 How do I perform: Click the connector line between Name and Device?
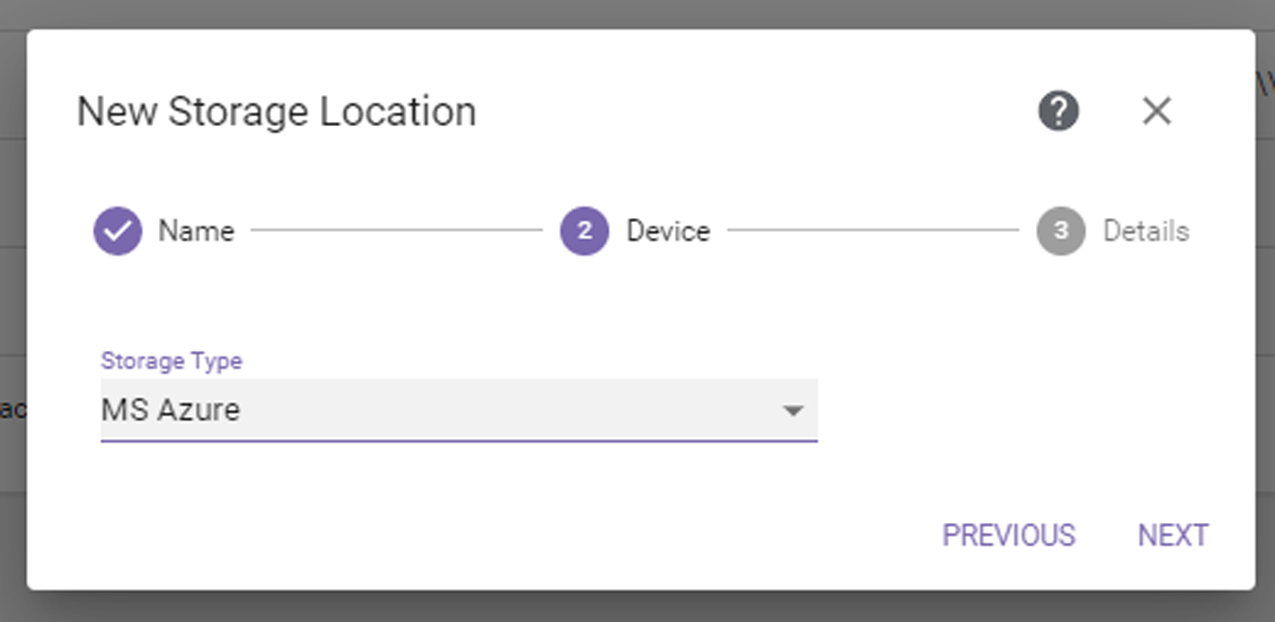[397, 231]
